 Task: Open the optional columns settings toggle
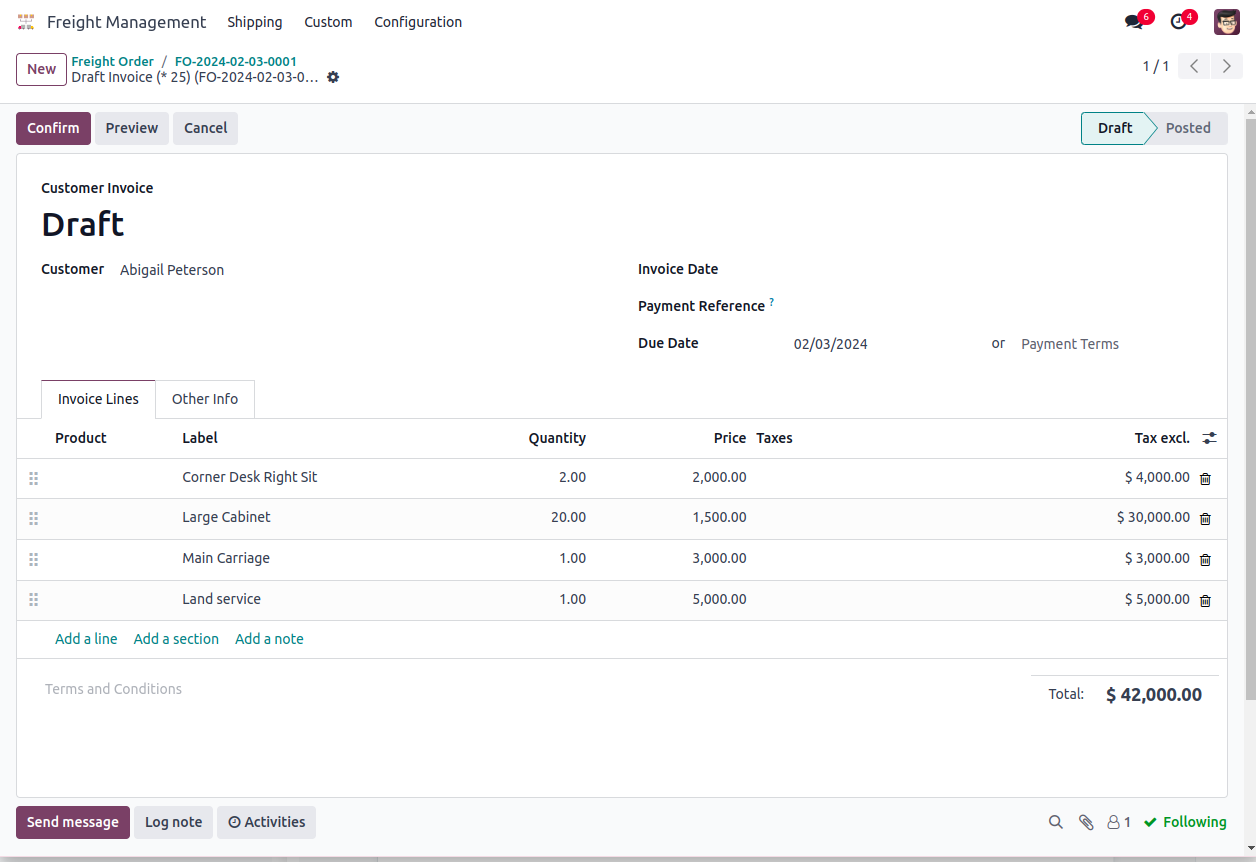click(x=1210, y=438)
